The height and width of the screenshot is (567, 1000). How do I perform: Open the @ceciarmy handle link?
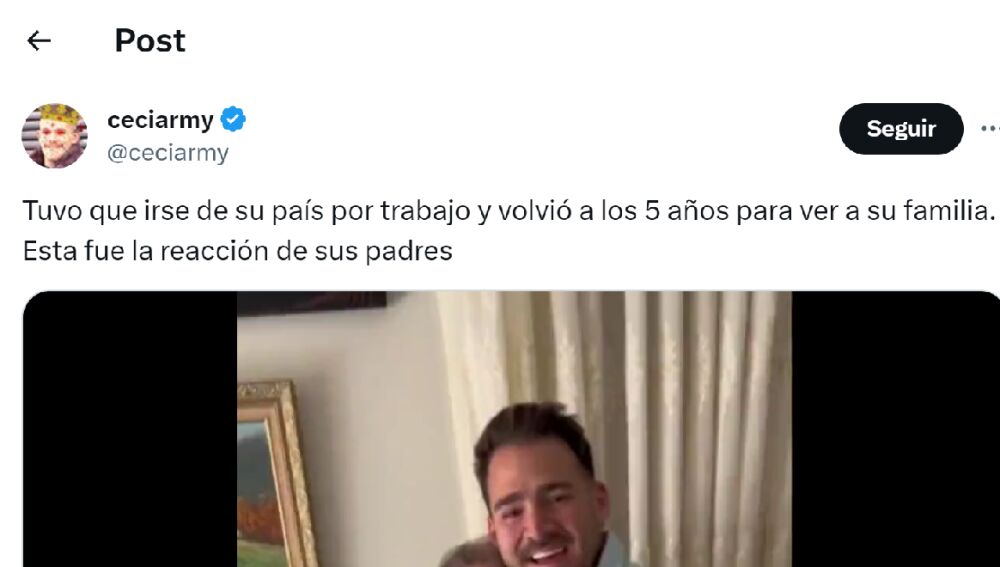coord(168,153)
